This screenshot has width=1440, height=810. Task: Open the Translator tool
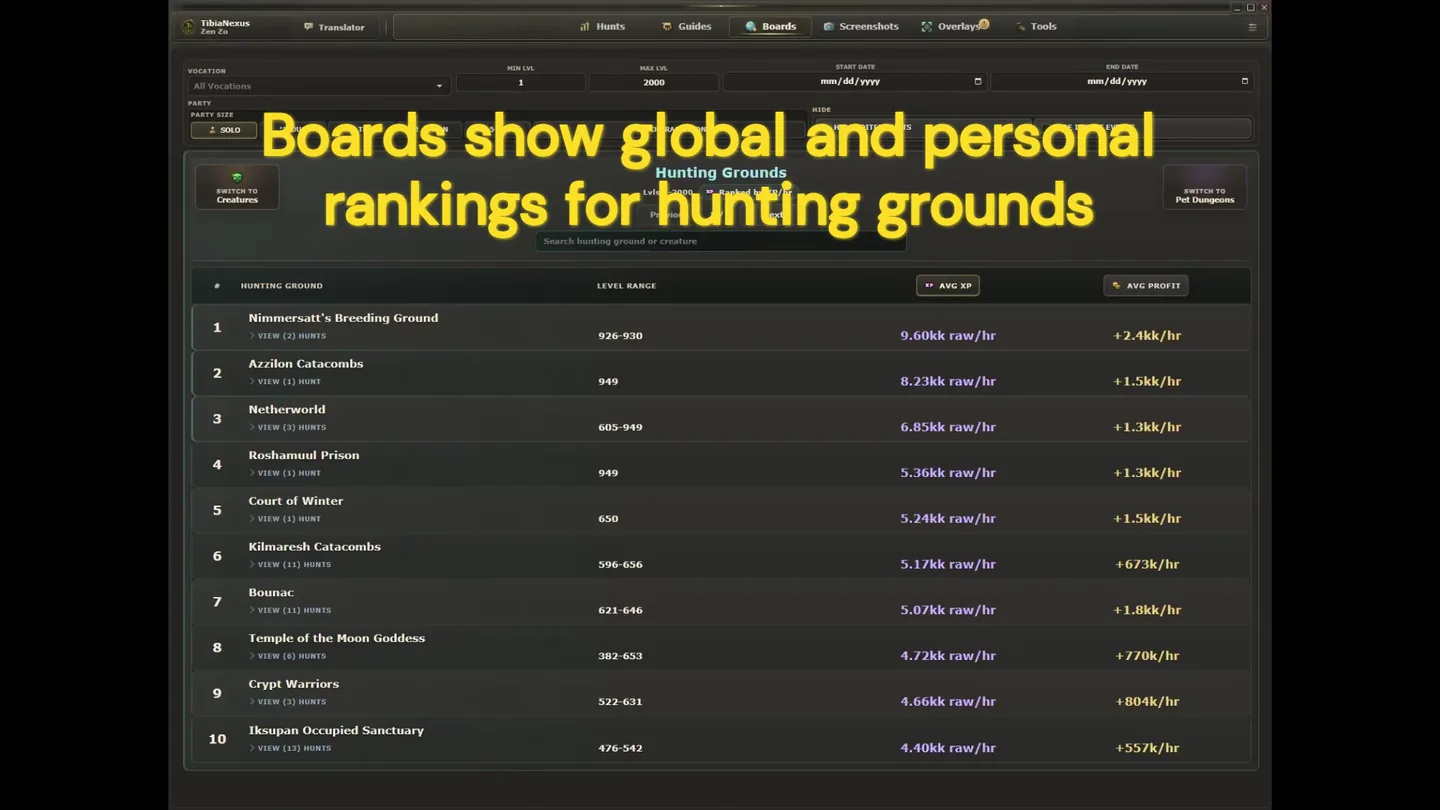coord(334,27)
